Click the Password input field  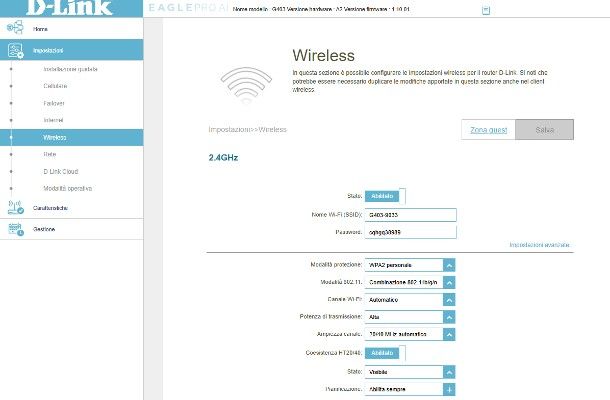pos(410,232)
